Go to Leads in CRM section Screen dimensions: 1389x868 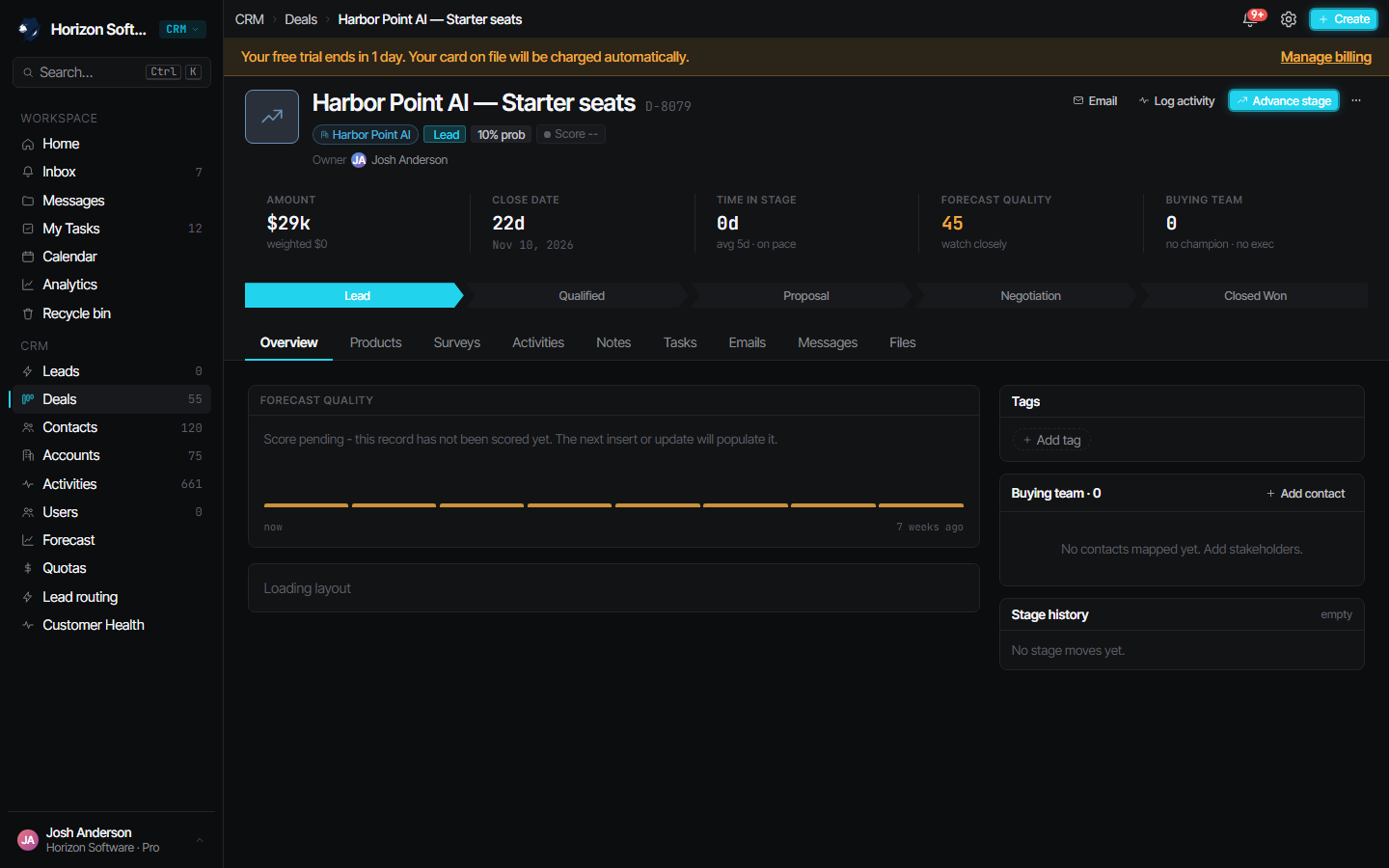(112, 371)
